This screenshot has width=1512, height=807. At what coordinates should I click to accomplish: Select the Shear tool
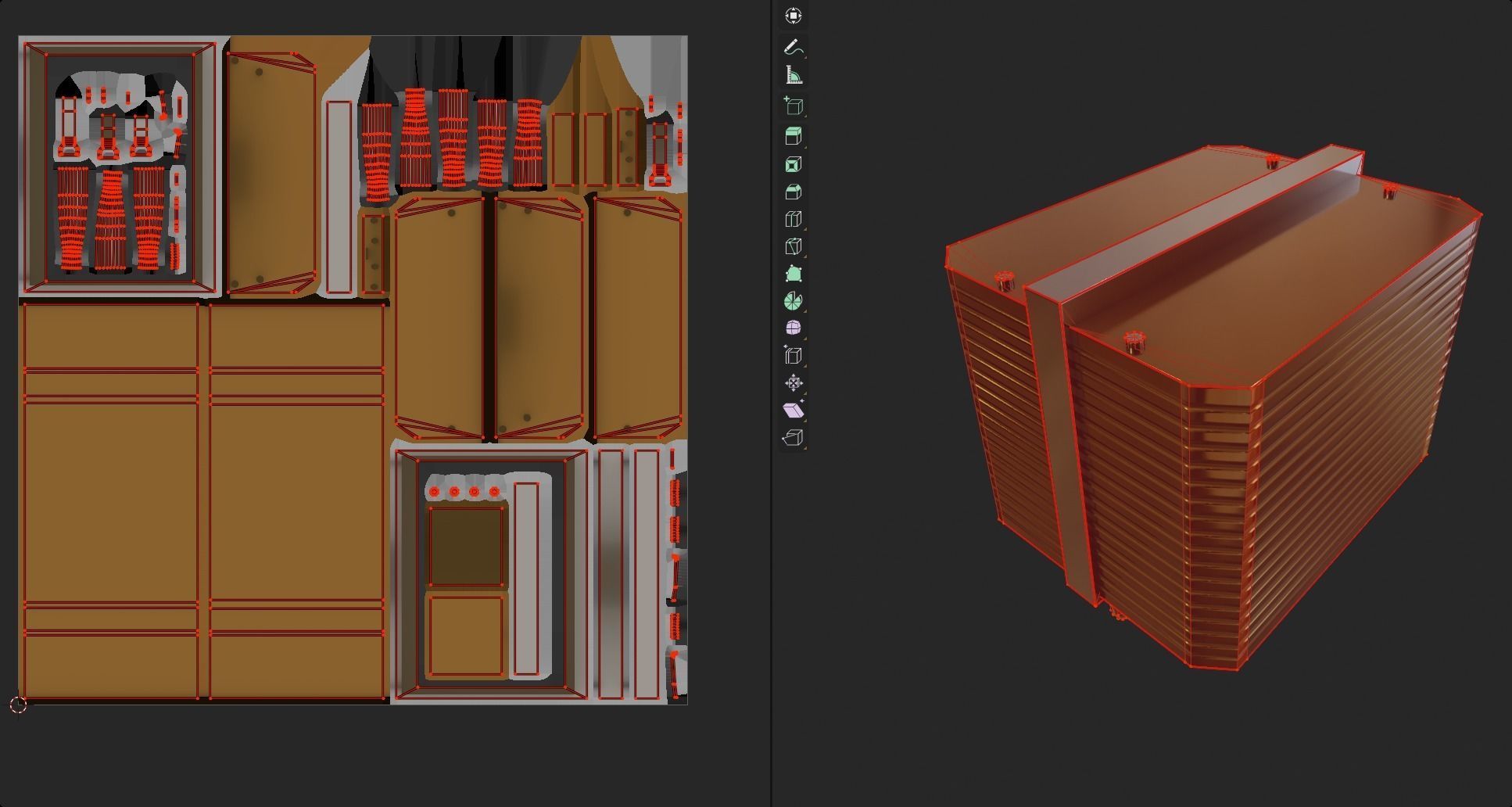[x=793, y=410]
